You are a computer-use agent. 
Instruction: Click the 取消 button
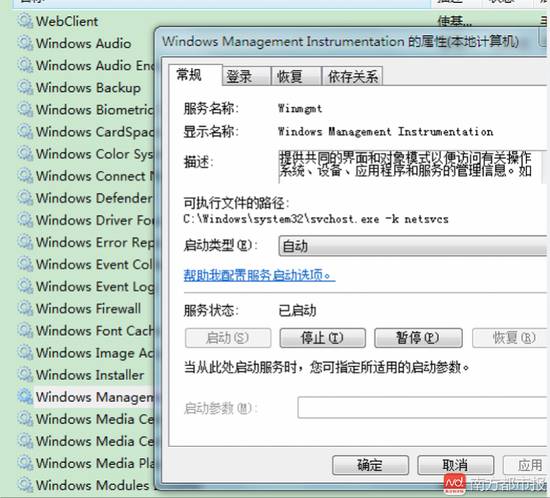[x=456, y=465]
